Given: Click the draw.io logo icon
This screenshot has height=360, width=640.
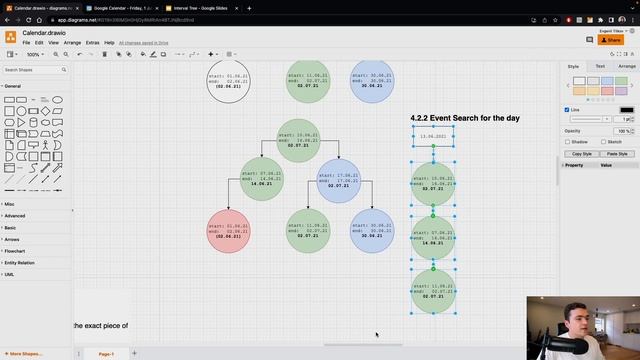Looking at the screenshot, I should click(x=11, y=37).
